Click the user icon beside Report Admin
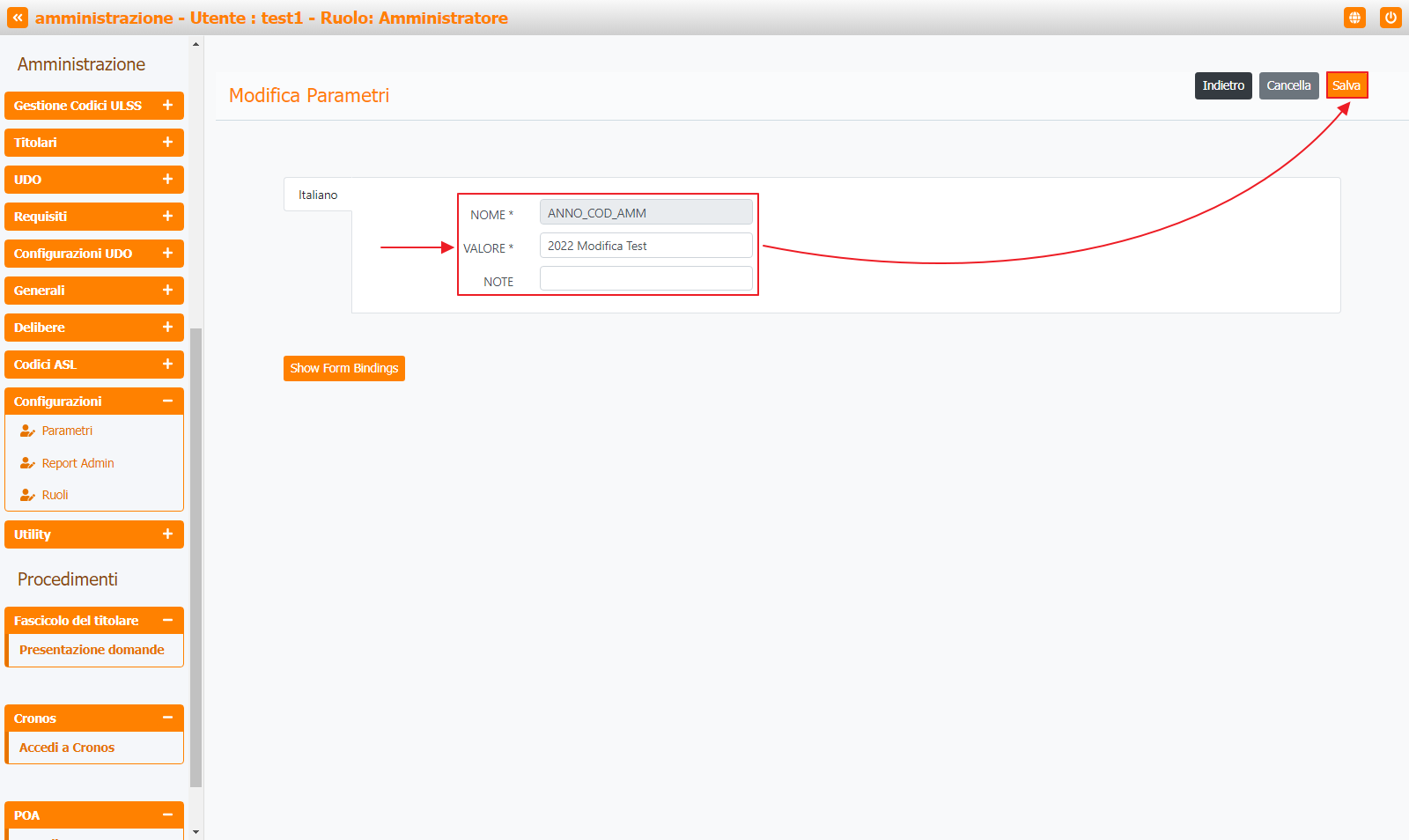This screenshot has width=1409, height=840. pyautogui.click(x=27, y=463)
